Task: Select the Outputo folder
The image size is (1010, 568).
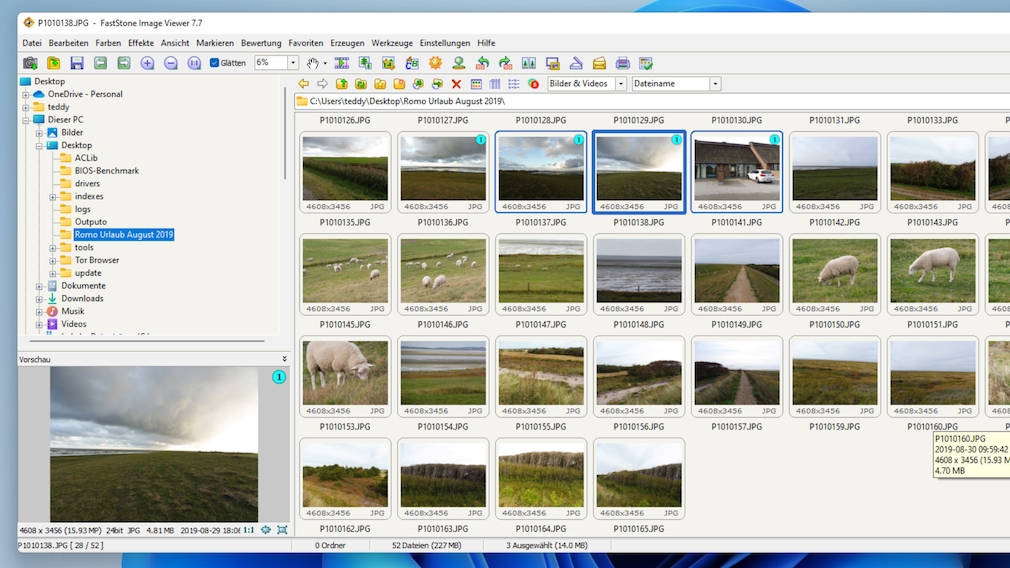Action: tap(91, 222)
